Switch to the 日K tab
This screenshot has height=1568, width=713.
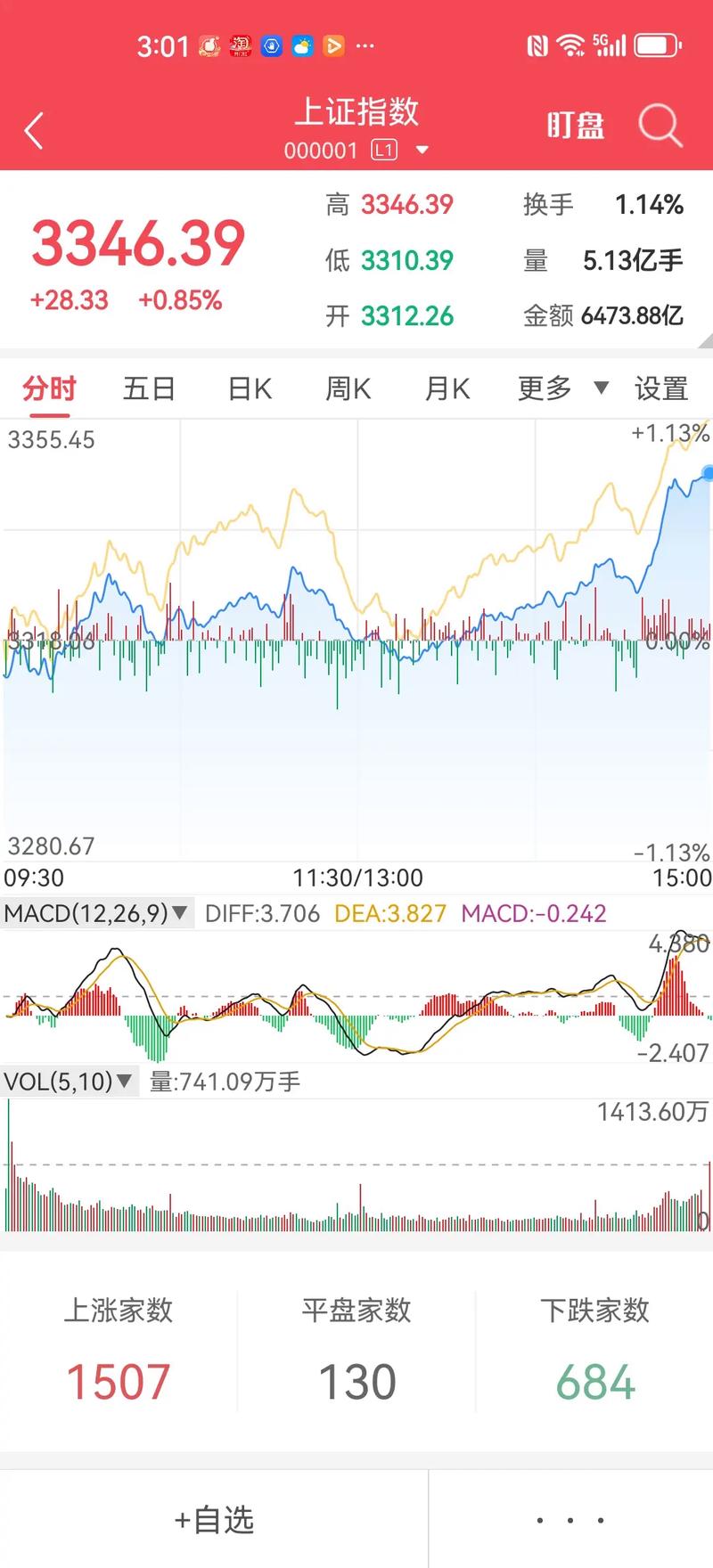coord(250,388)
